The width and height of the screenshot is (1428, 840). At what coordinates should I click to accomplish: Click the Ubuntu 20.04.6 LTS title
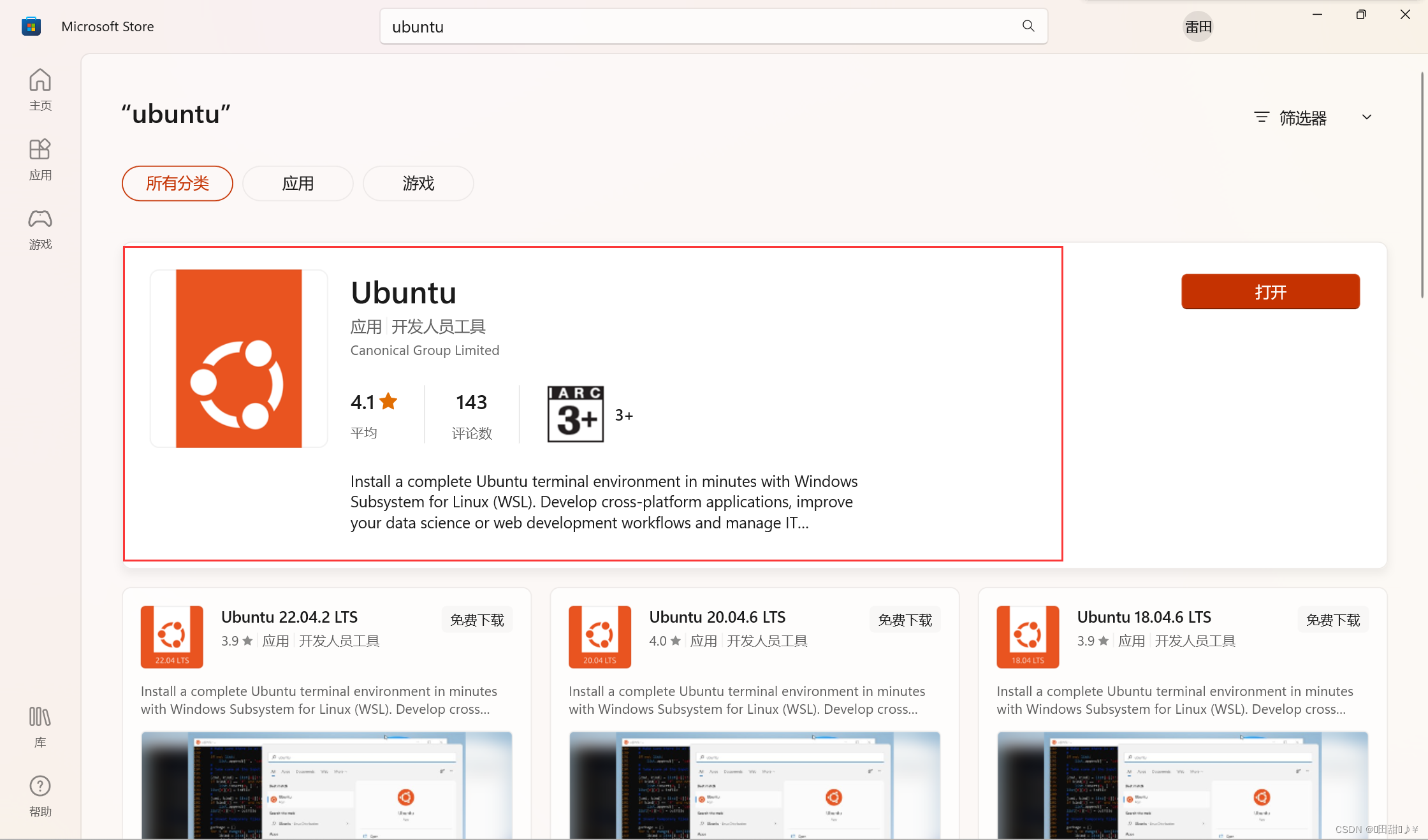pos(717,617)
